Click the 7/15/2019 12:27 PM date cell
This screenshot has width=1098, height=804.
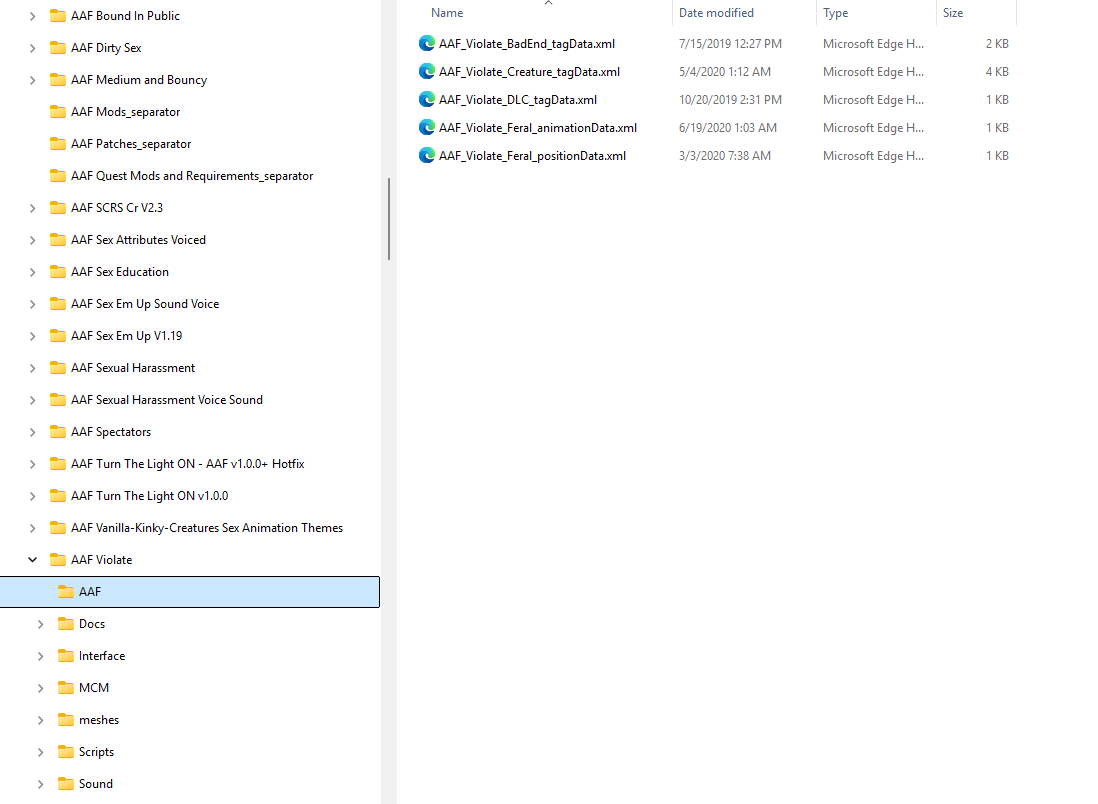click(x=730, y=43)
